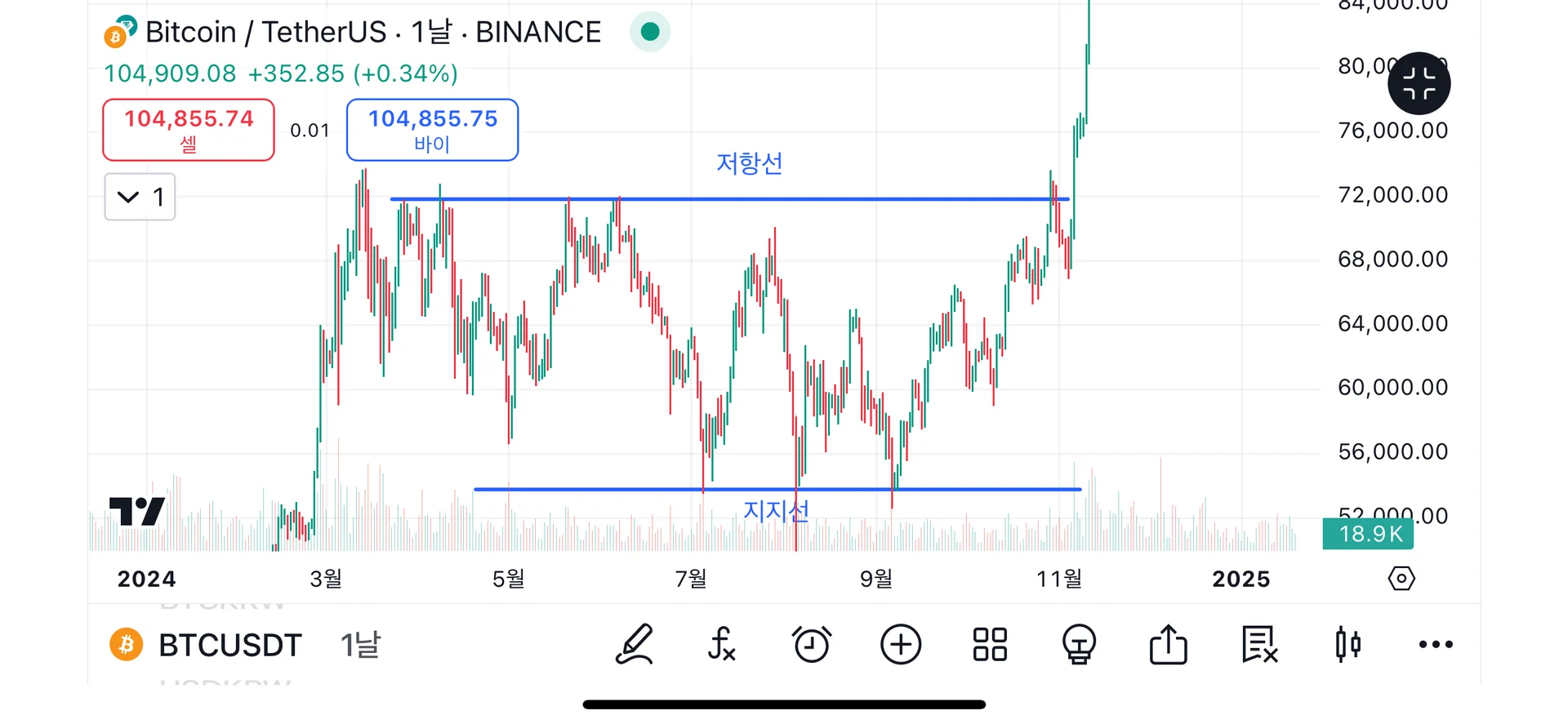Open chart settings hexagon icon

pyautogui.click(x=1401, y=579)
